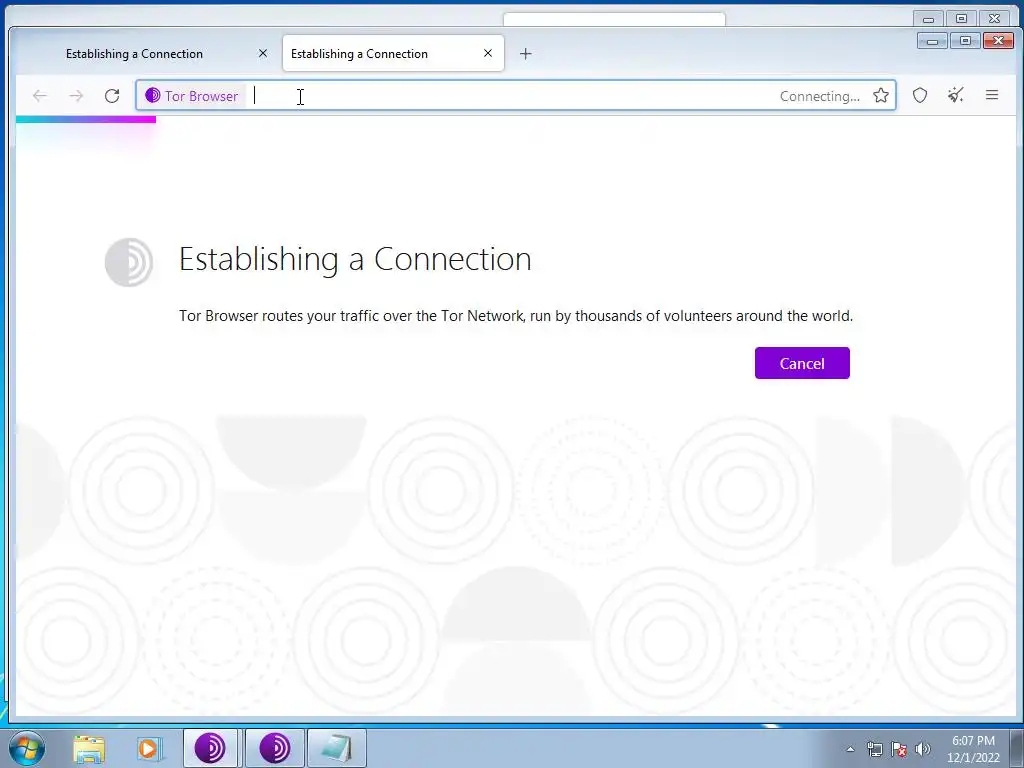Open the Action Center flag icon
This screenshot has height=768, width=1024.
pyautogui.click(x=899, y=749)
